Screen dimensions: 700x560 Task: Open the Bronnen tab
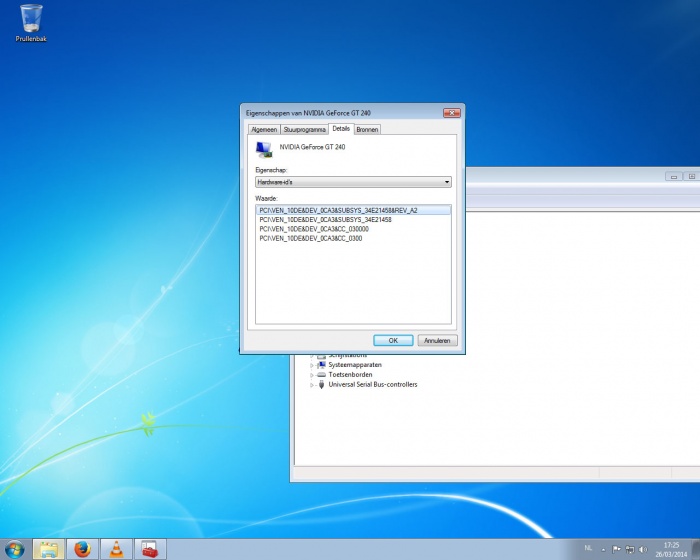[367, 130]
